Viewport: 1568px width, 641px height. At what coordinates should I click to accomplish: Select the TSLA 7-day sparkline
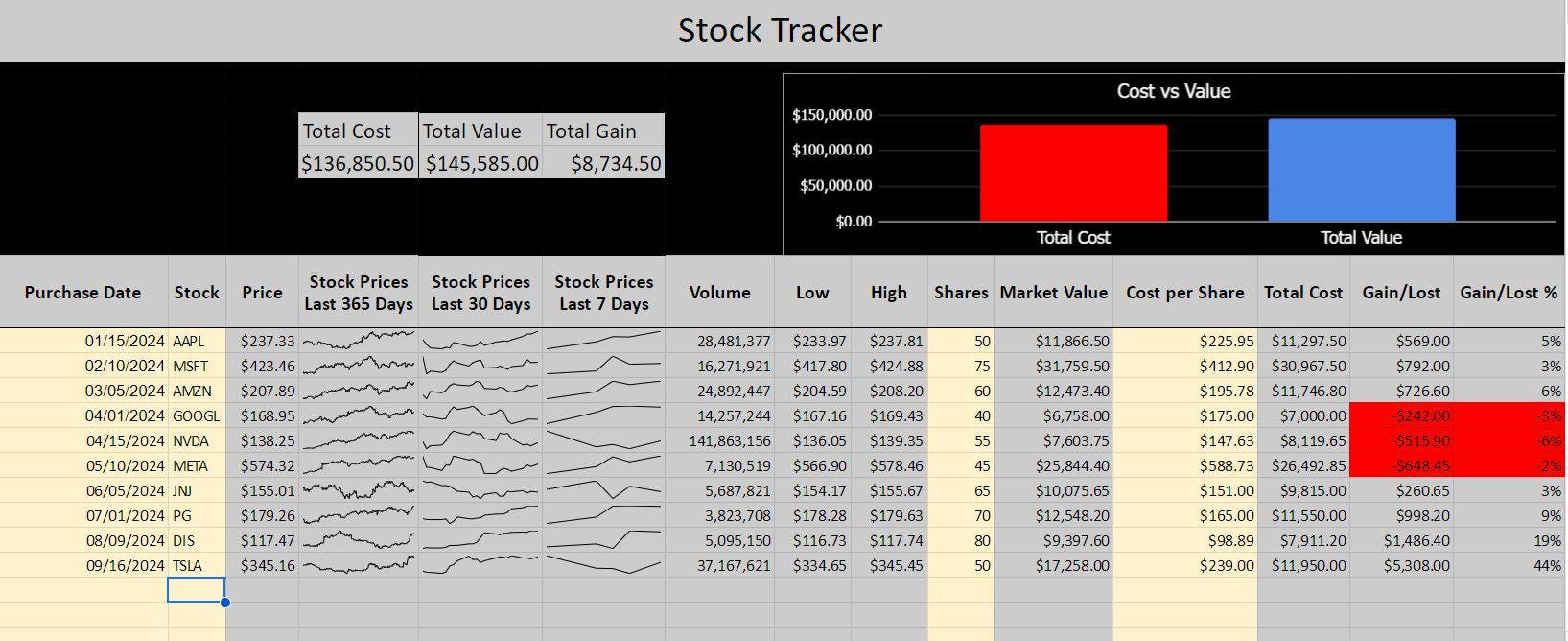pos(603,565)
